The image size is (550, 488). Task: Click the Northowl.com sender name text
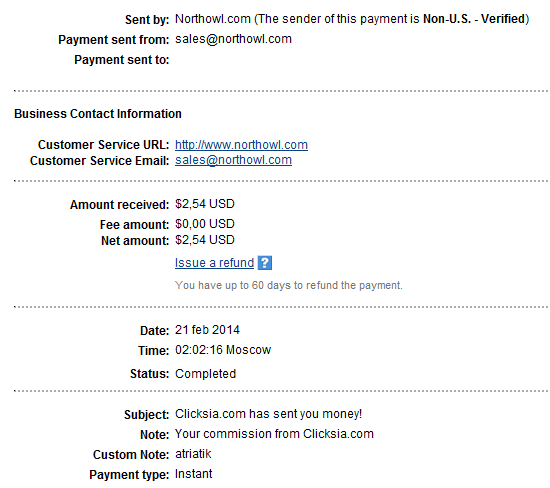click(213, 19)
